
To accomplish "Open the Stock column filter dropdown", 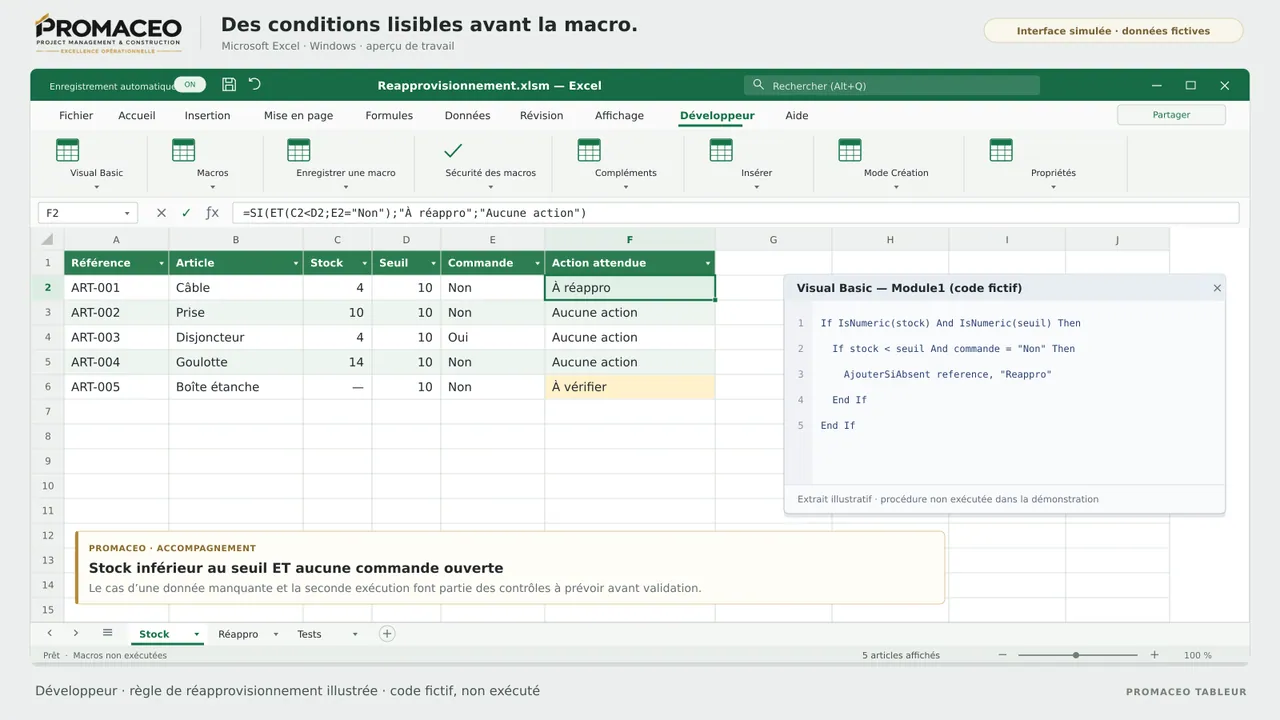I will (x=365, y=263).
